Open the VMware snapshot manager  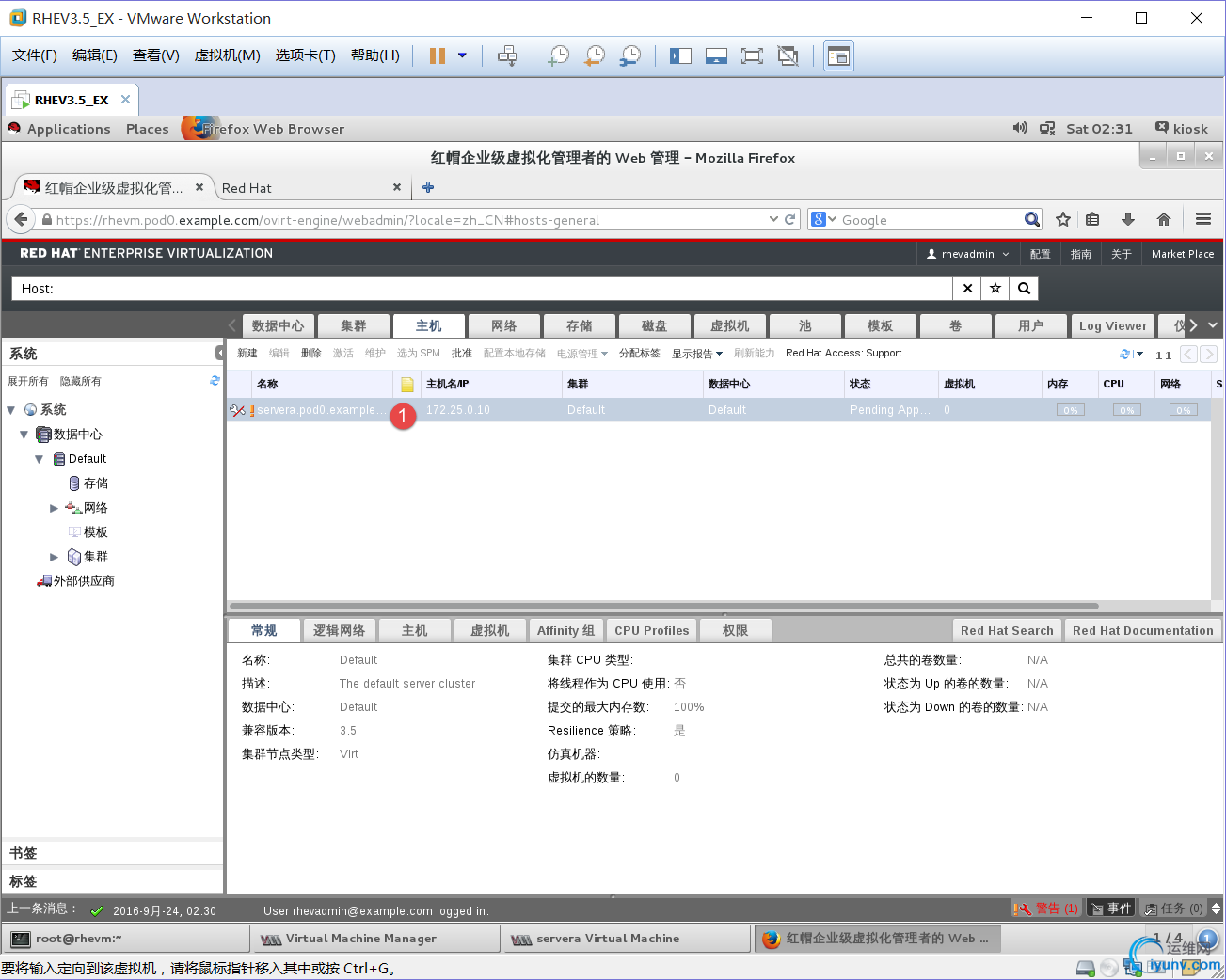(x=630, y=55)
